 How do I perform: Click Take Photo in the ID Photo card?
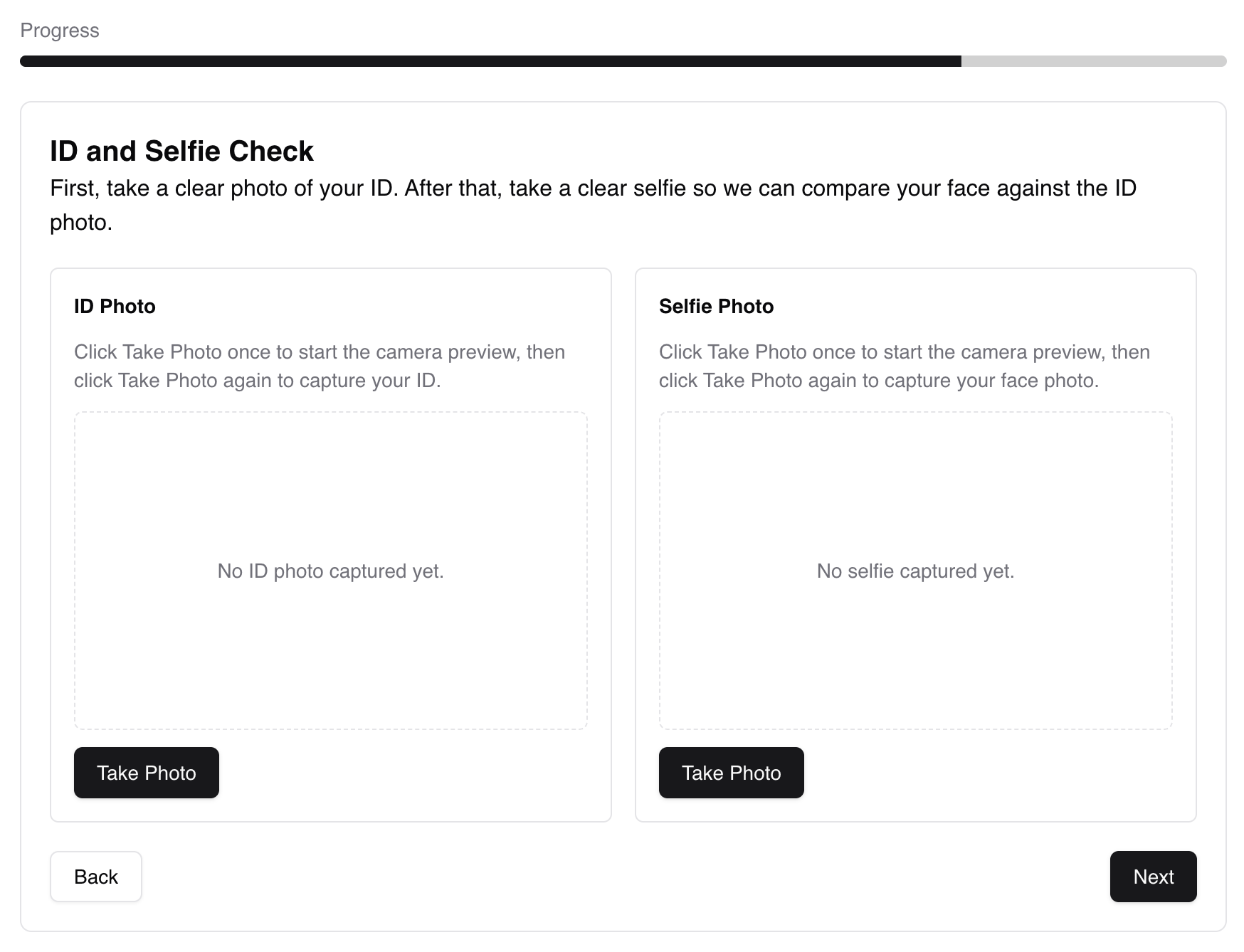tap(147, 773)
